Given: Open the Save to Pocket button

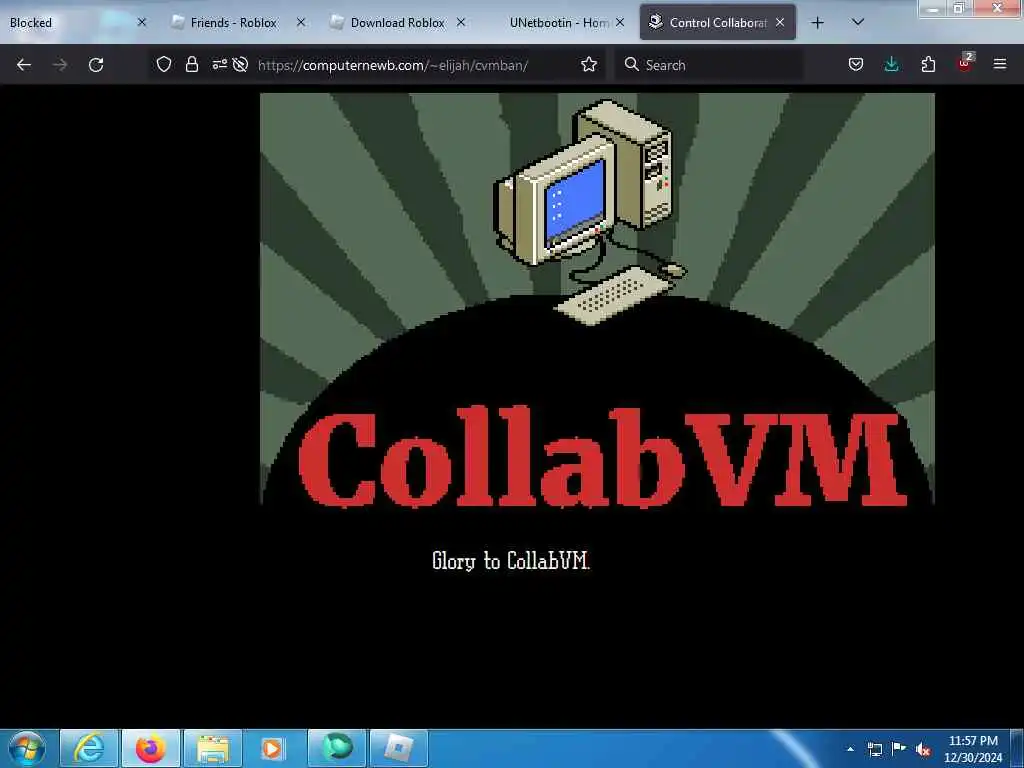Looking at the screenshot, I should pos(856,64).
